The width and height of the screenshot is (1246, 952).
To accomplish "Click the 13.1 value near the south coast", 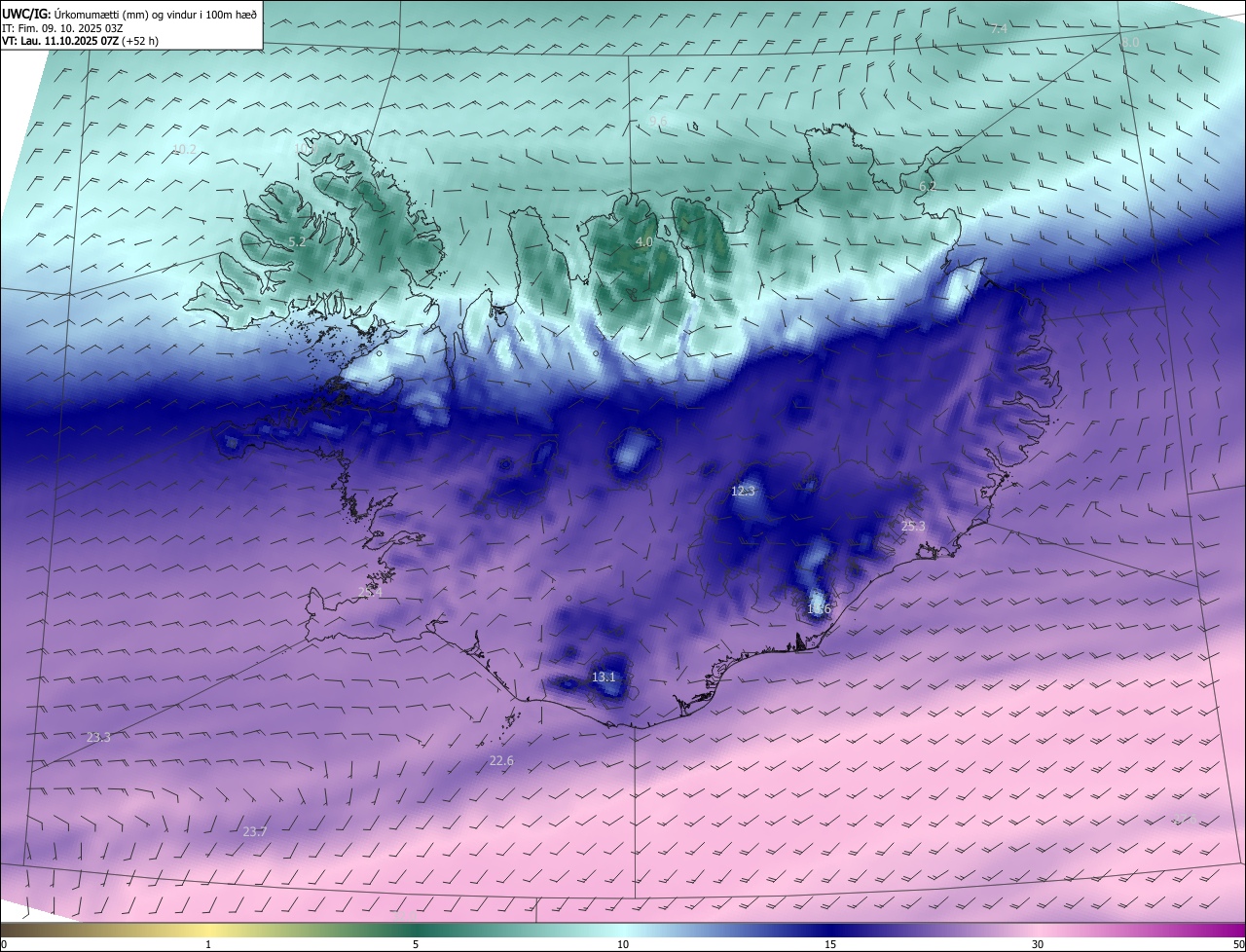I will [x=604, y=677].
